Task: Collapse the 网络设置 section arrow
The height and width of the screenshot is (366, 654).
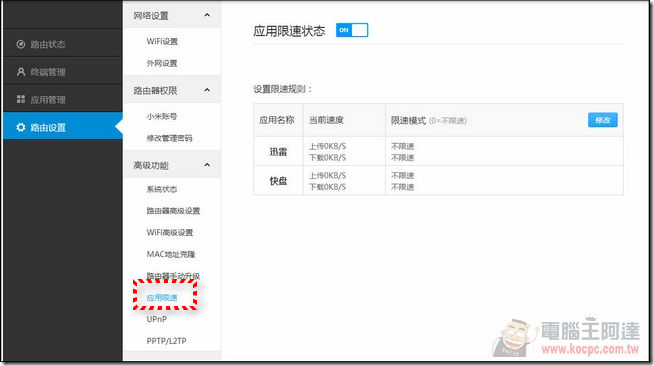Action: [207, 15]
